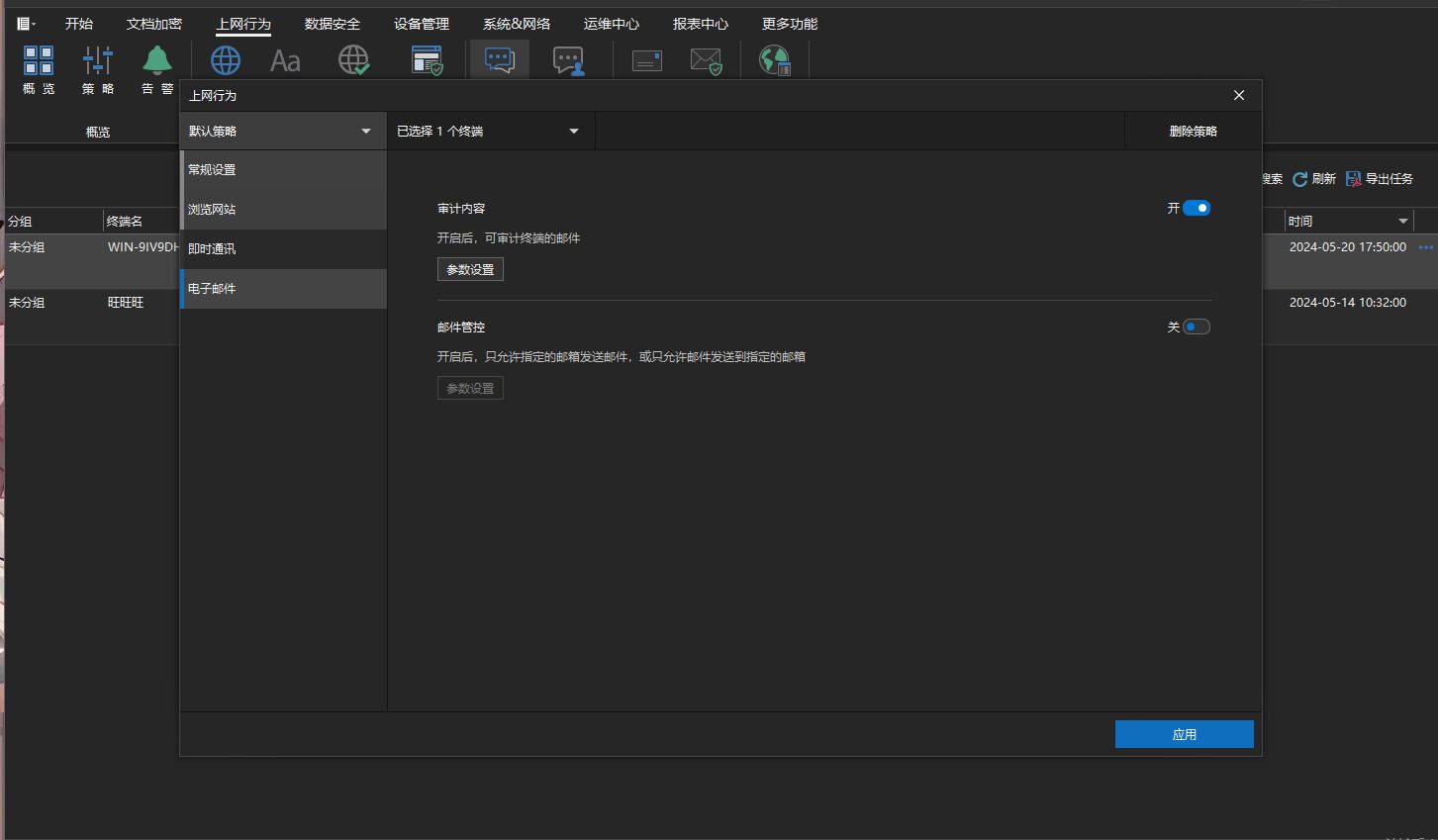Open the 告警 alarm bell icon
The image size is (1438, 840).
(x=157, y=60)
